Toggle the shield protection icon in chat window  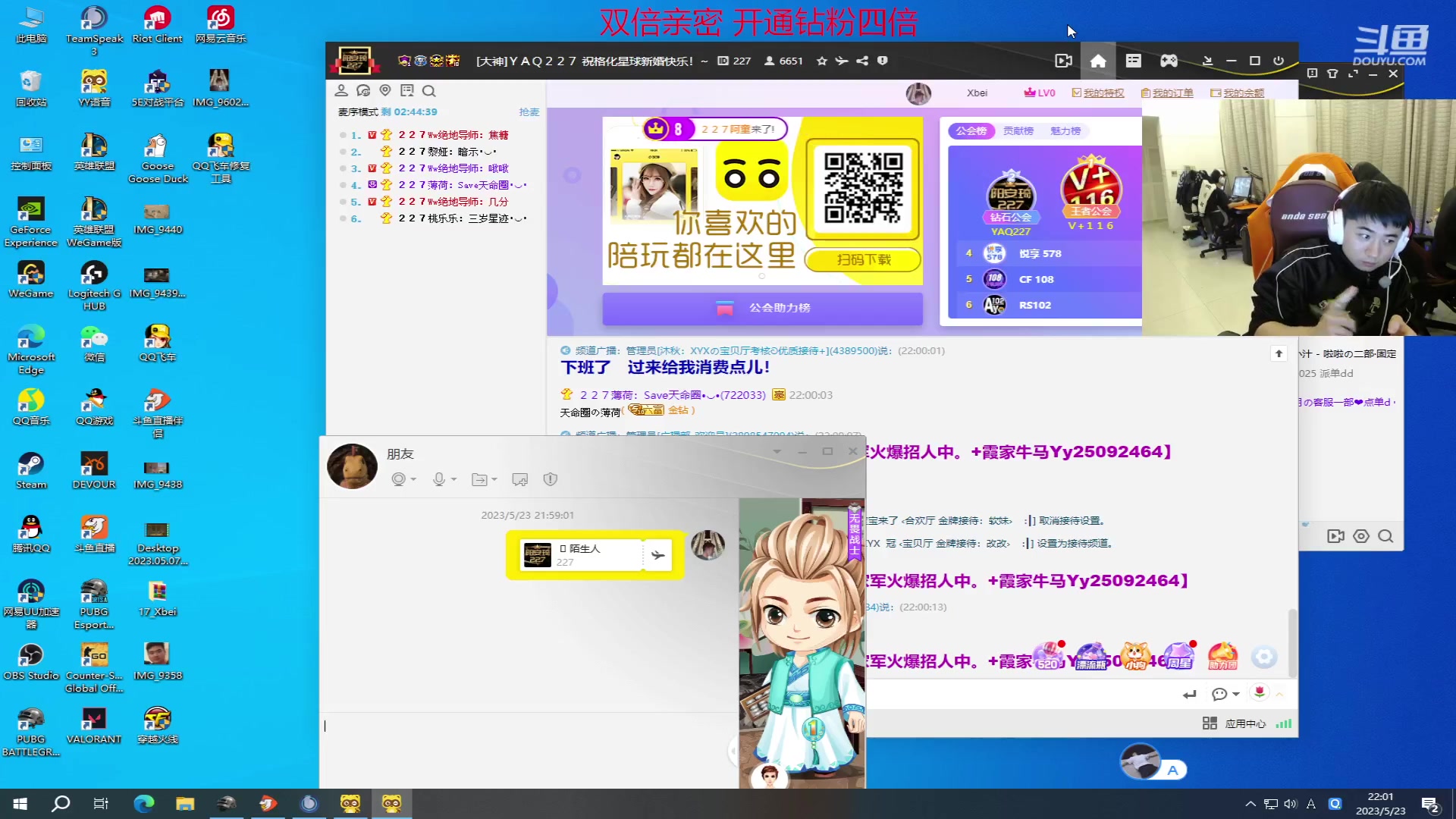tap(551, 479)
